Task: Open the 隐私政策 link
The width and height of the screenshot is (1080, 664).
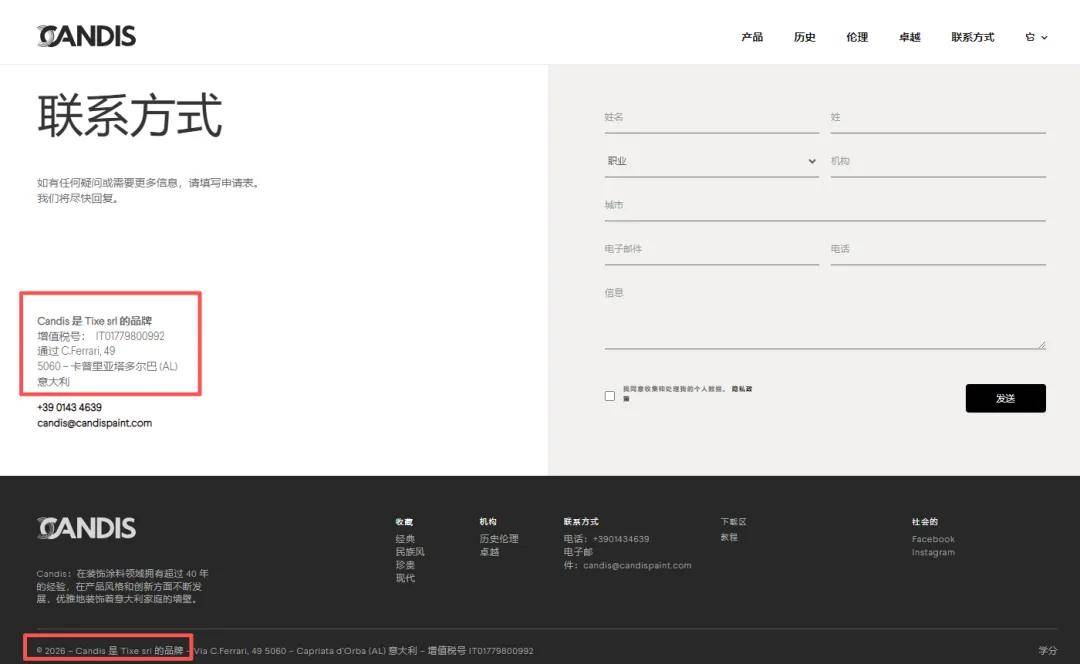Action: pos(742,389)
